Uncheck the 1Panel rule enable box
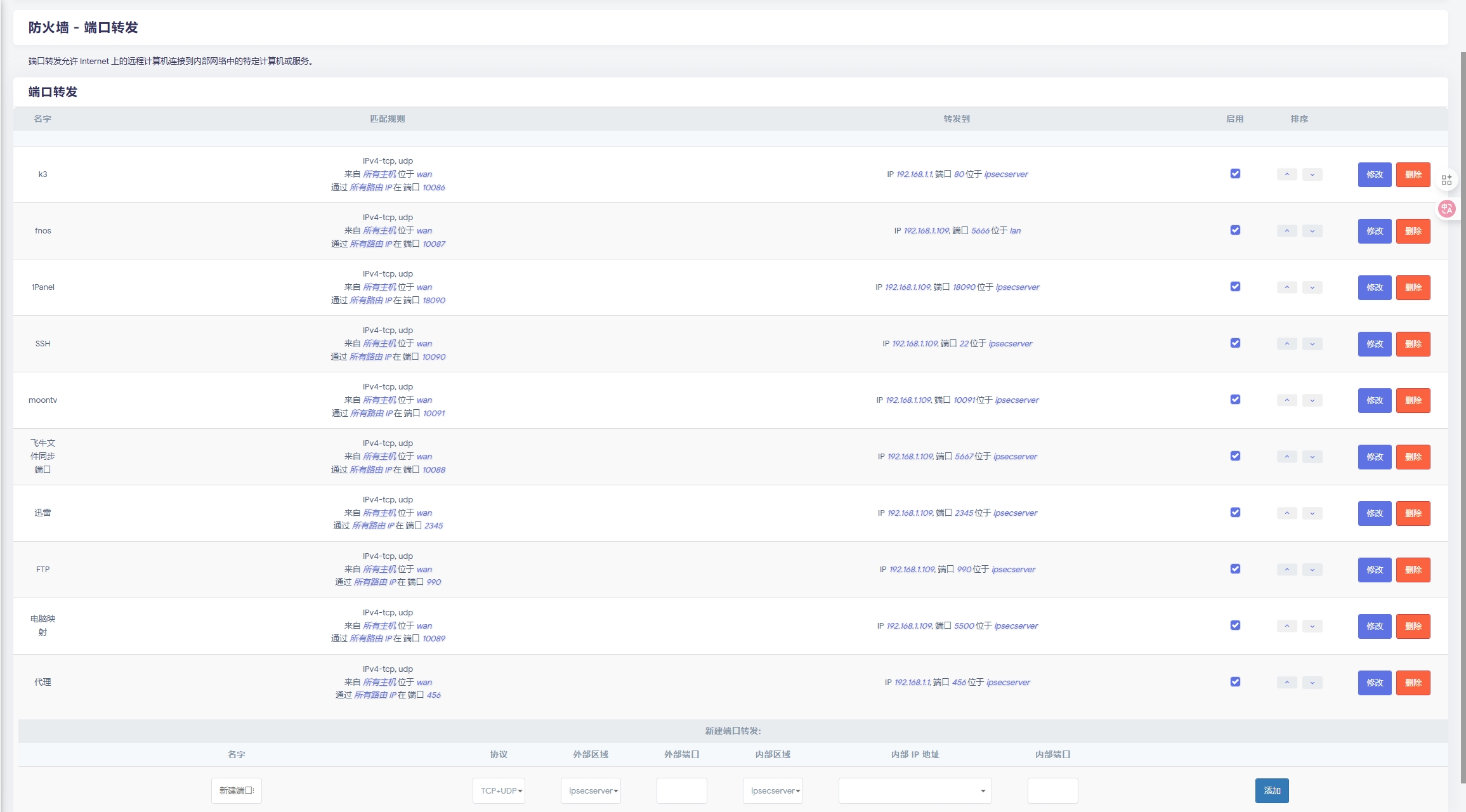Screen dimensions: 1466x812 tap(1235, 287)
